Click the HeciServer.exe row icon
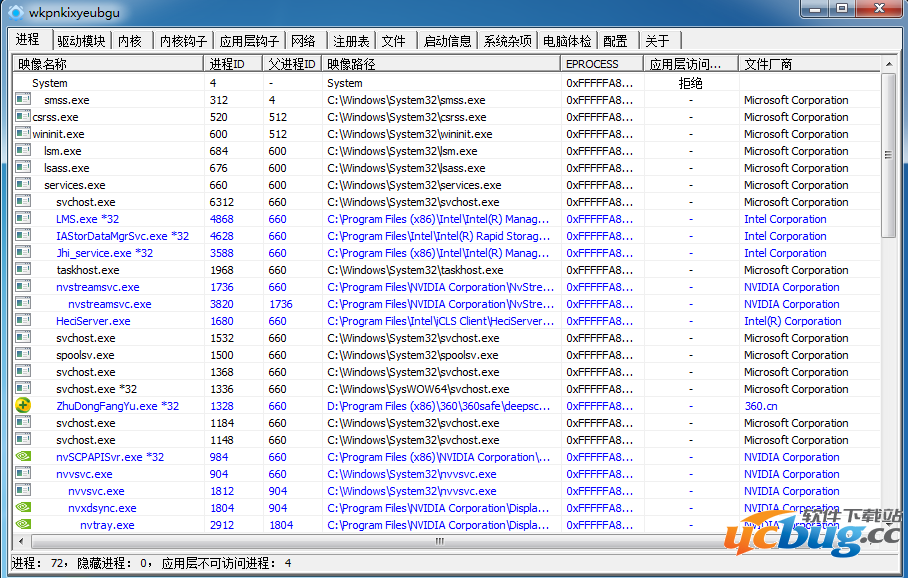Viewport: 908px width, 578px height. click(x=23, y=320)
